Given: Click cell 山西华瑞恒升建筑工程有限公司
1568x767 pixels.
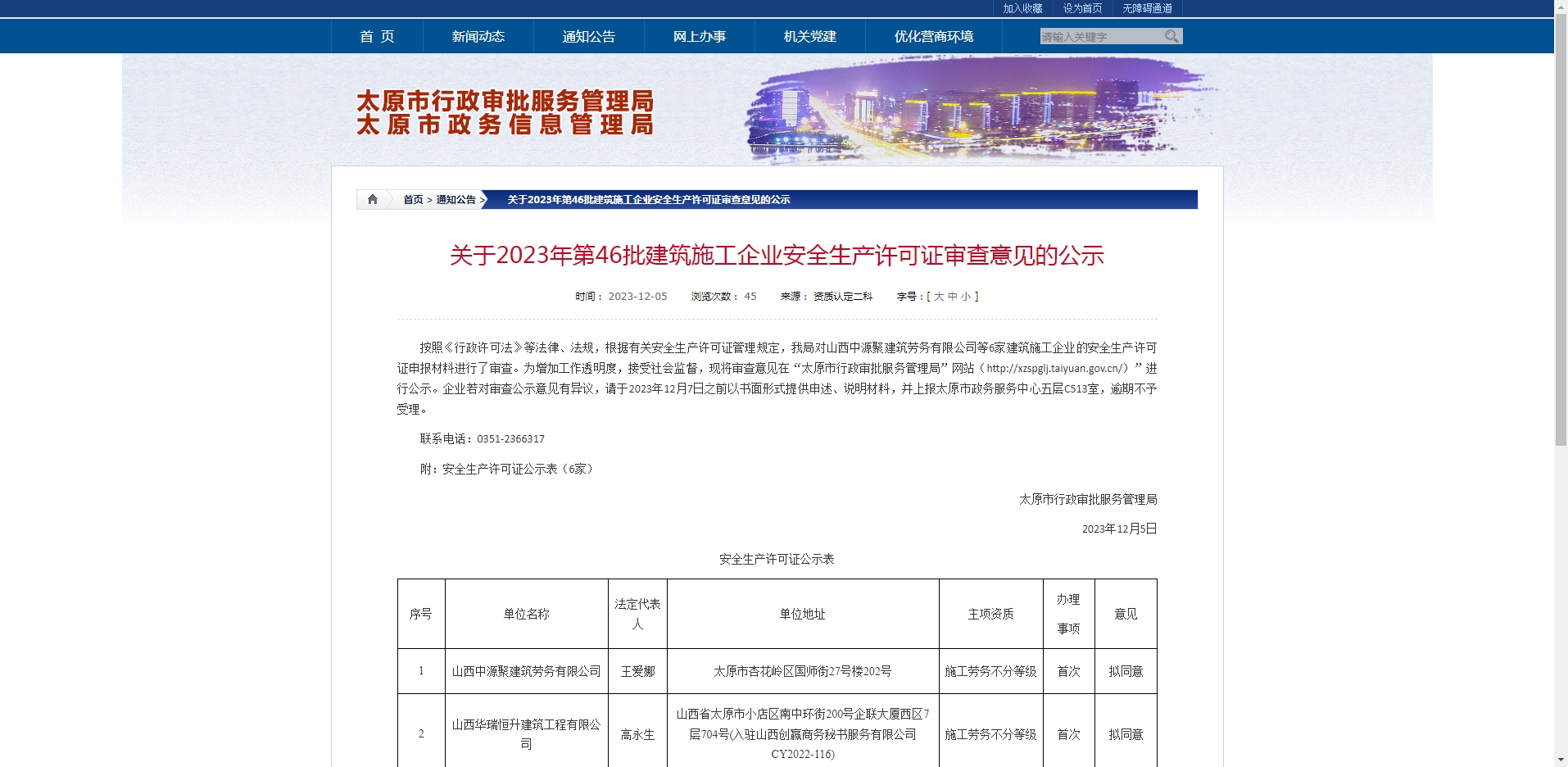Looking at the screenshot, I should point(527,734).
